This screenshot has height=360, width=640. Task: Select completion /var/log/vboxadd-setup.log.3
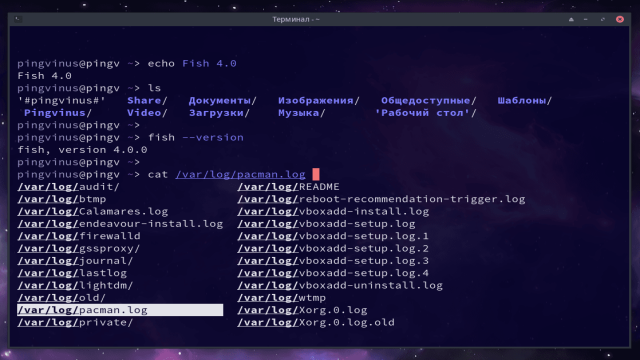pyautogui.click(x=333, y=261)
